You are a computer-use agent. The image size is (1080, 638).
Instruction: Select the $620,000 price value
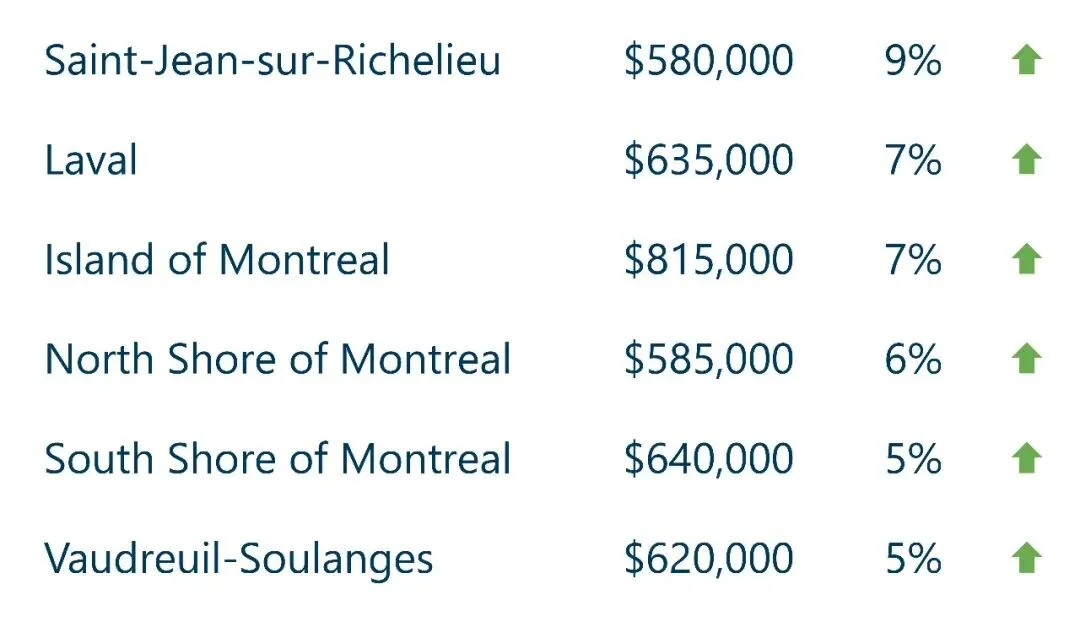[x=708, y=558]
